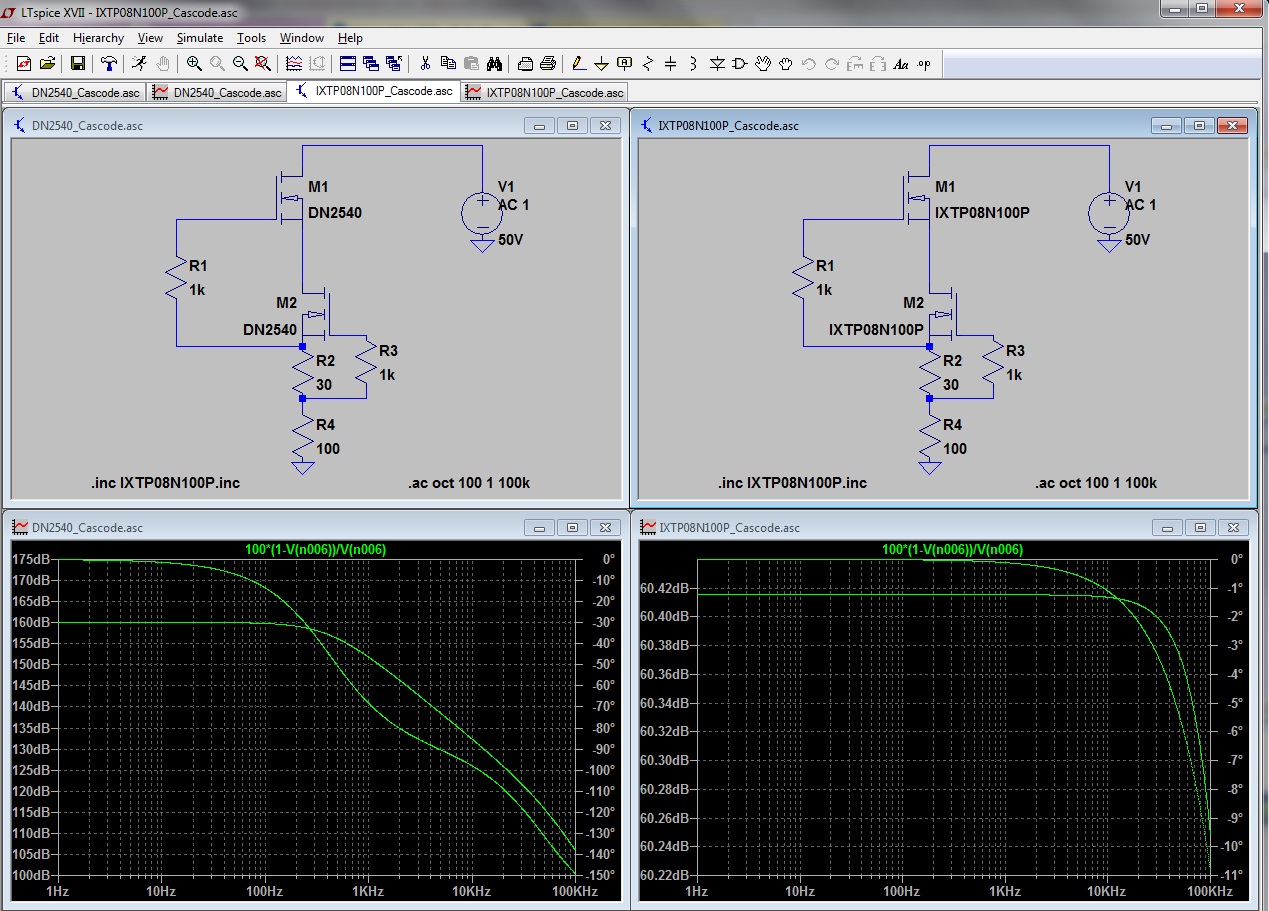Open the View menu
The width and height of the screenshot is (1269, 911).
(150, 38)
